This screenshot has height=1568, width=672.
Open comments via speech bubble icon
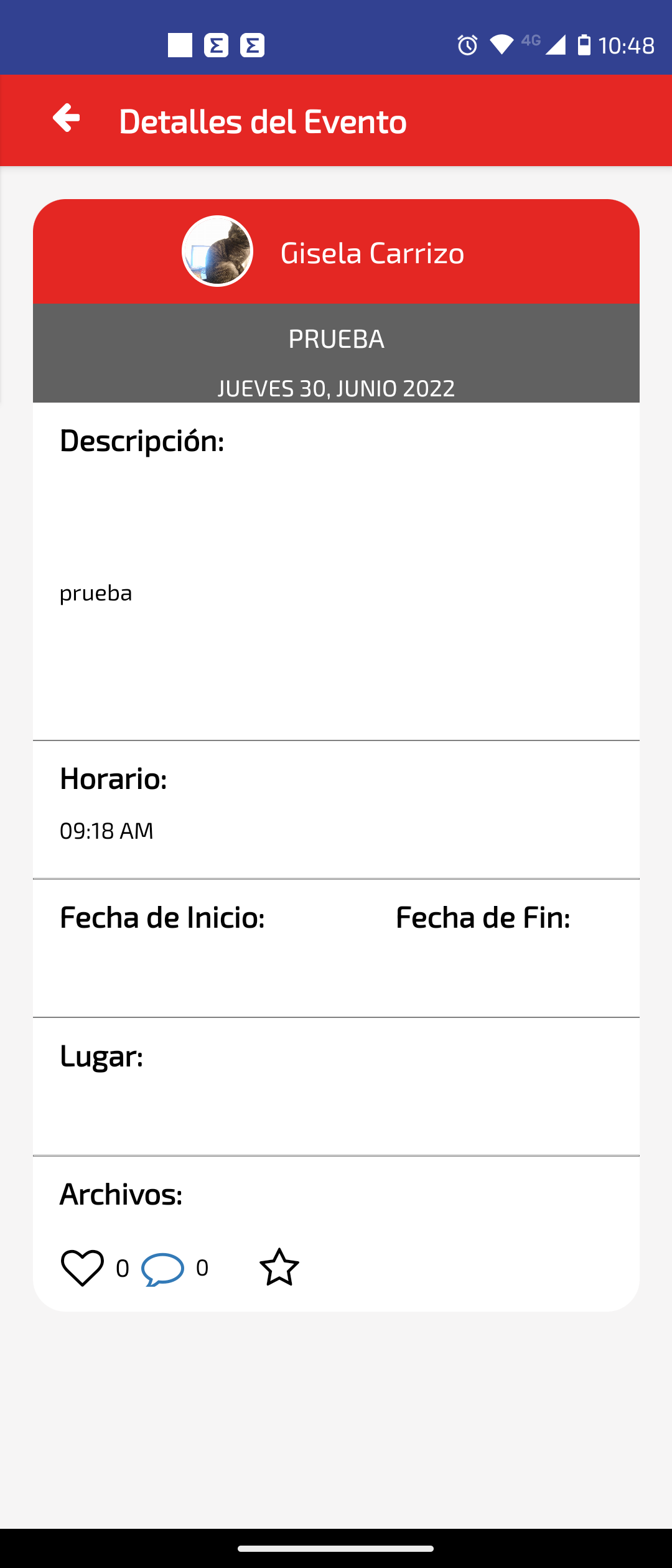tap(162, 1269)
